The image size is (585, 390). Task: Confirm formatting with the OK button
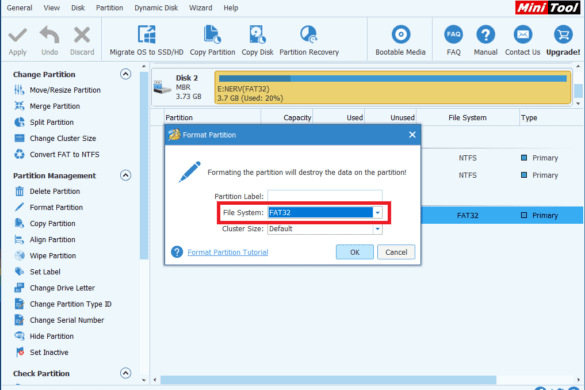click(354, 252)
